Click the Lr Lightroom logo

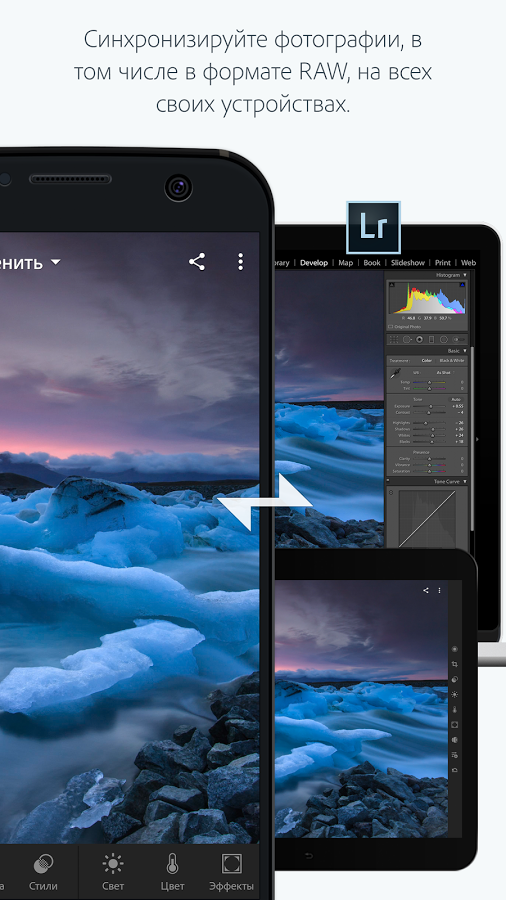373,227
